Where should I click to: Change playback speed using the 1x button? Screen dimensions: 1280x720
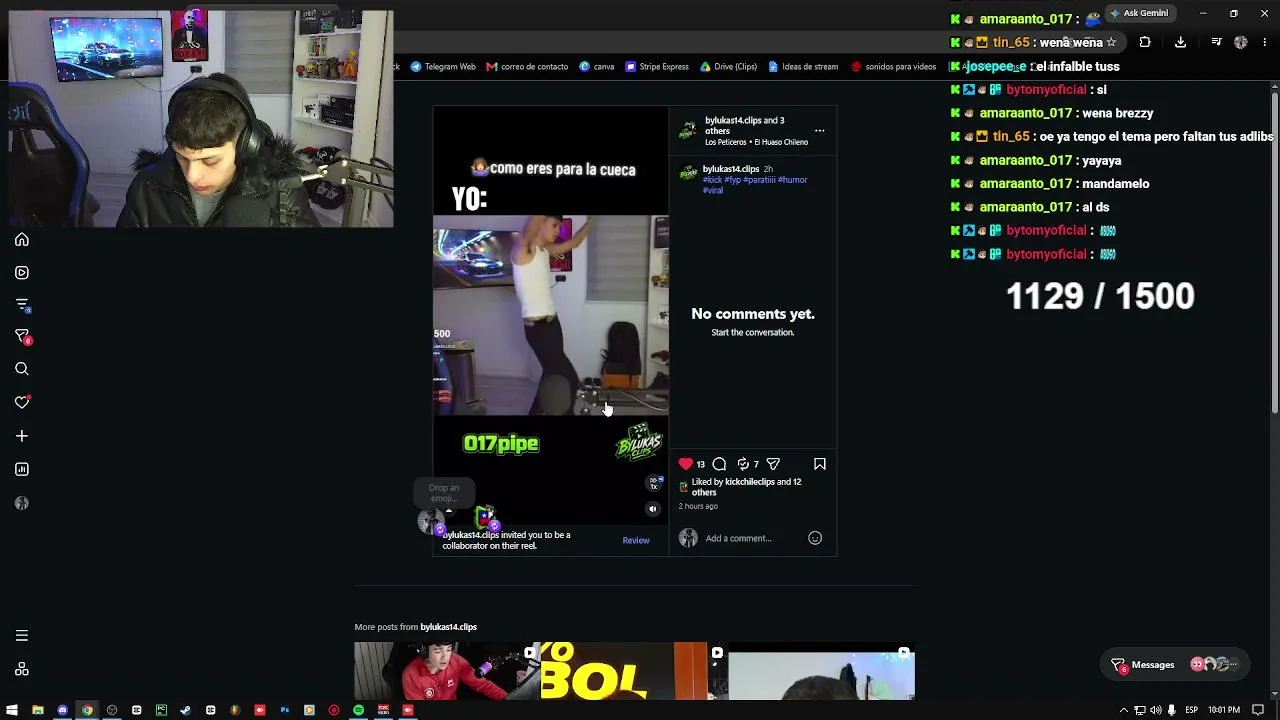pyautogui.click(x=655, y=483)
